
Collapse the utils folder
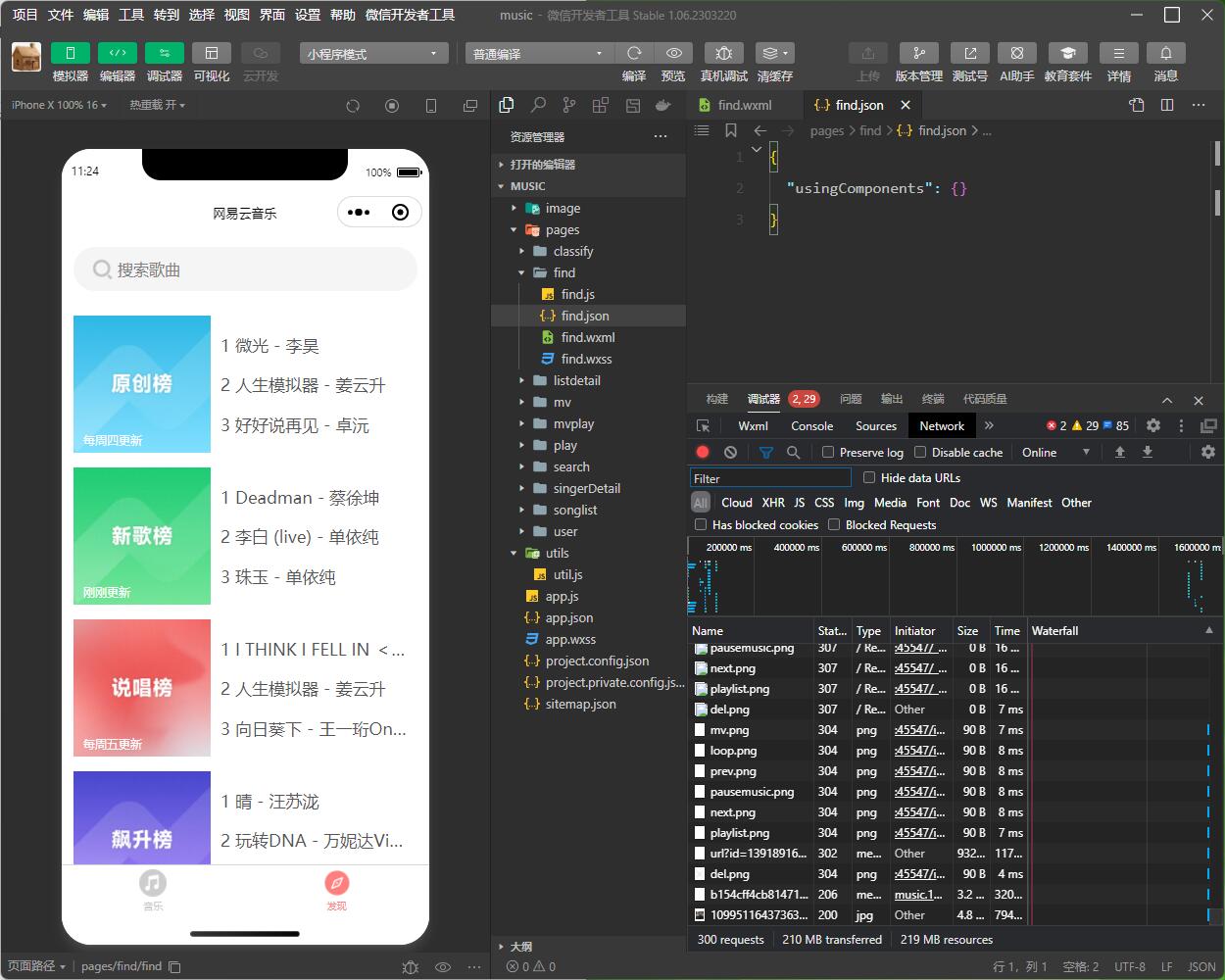pyautogui.click(x=514, y=553)
